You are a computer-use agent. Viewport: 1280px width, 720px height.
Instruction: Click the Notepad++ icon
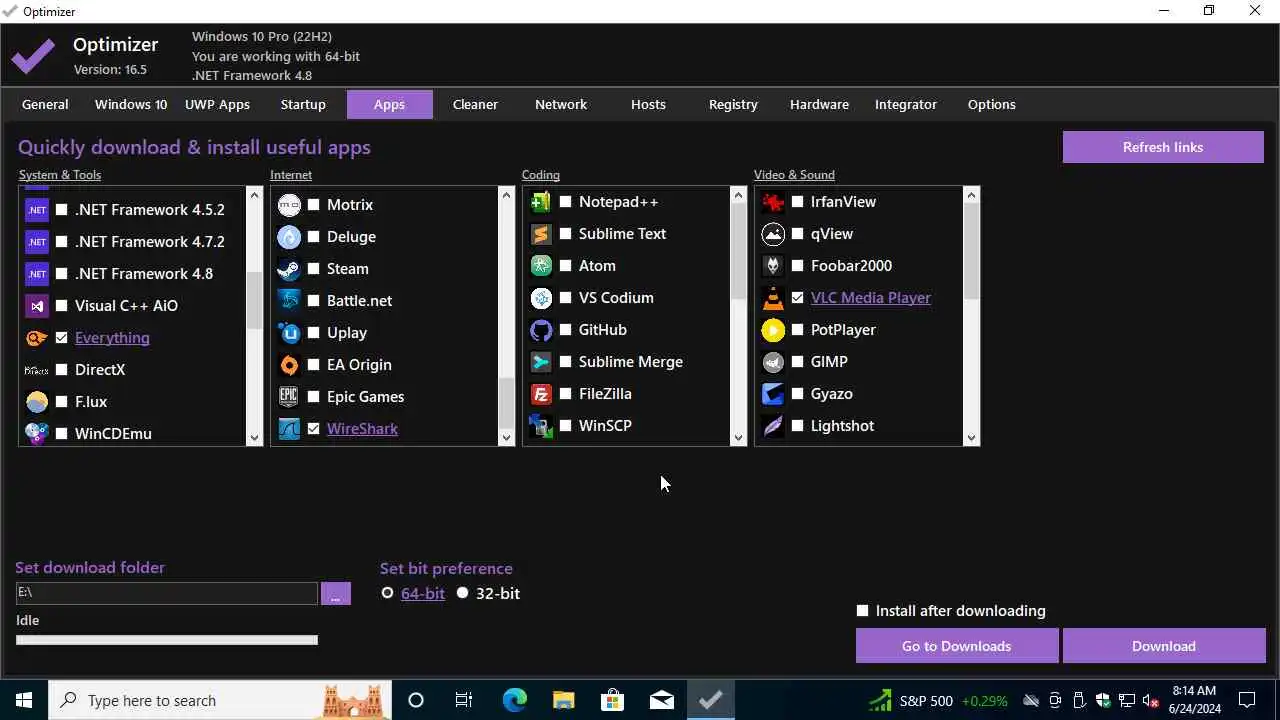541,202
